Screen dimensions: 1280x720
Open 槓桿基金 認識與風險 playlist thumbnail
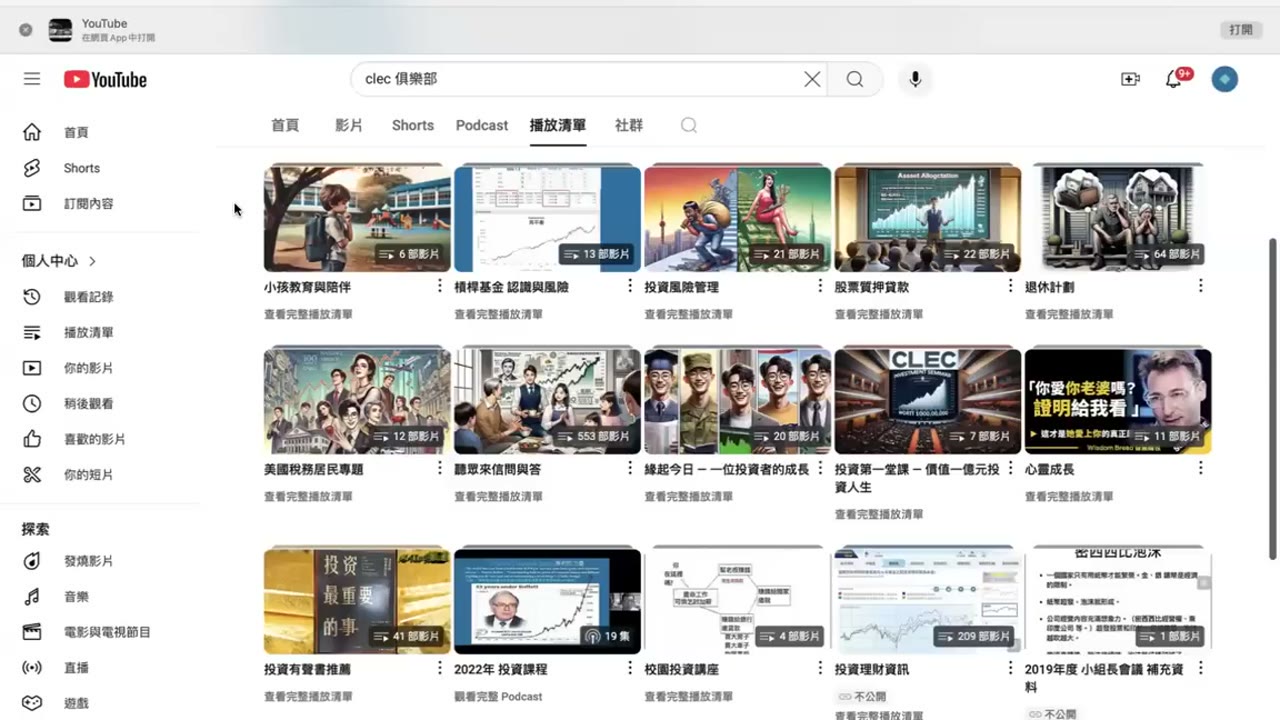coord(547,218)
